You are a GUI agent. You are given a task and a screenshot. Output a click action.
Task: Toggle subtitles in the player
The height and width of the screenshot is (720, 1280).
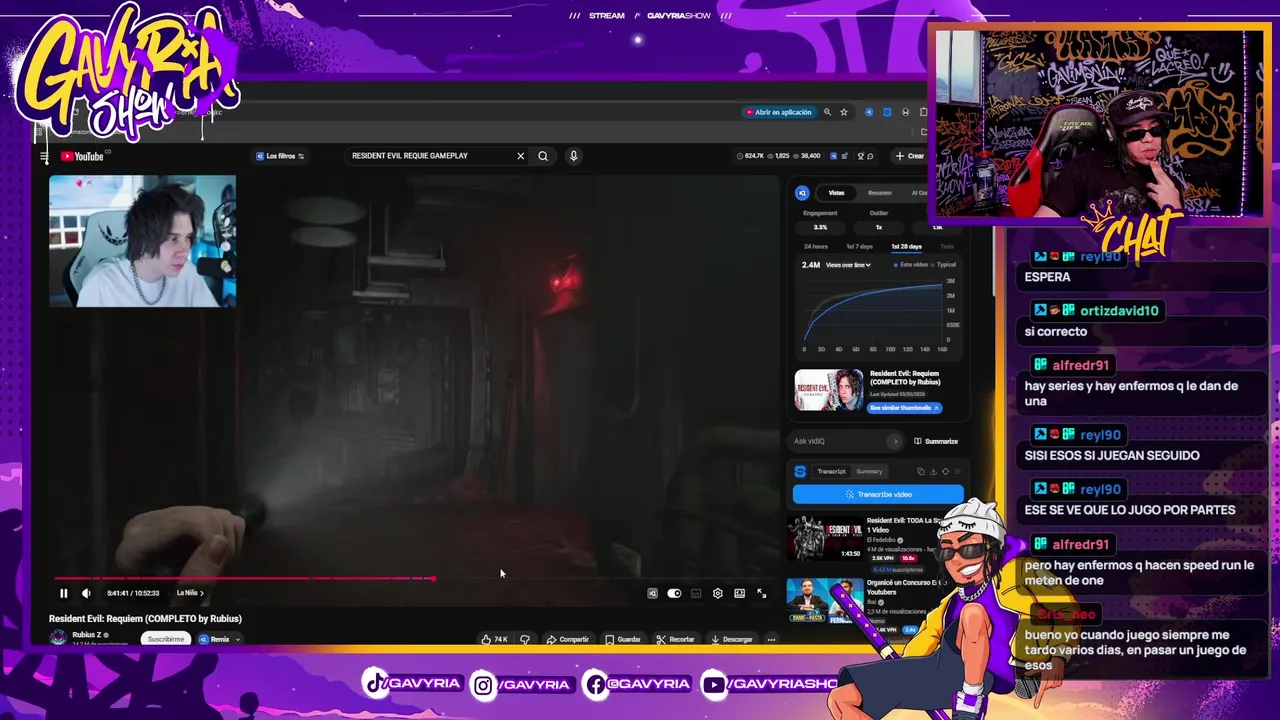tap(696, 593)
